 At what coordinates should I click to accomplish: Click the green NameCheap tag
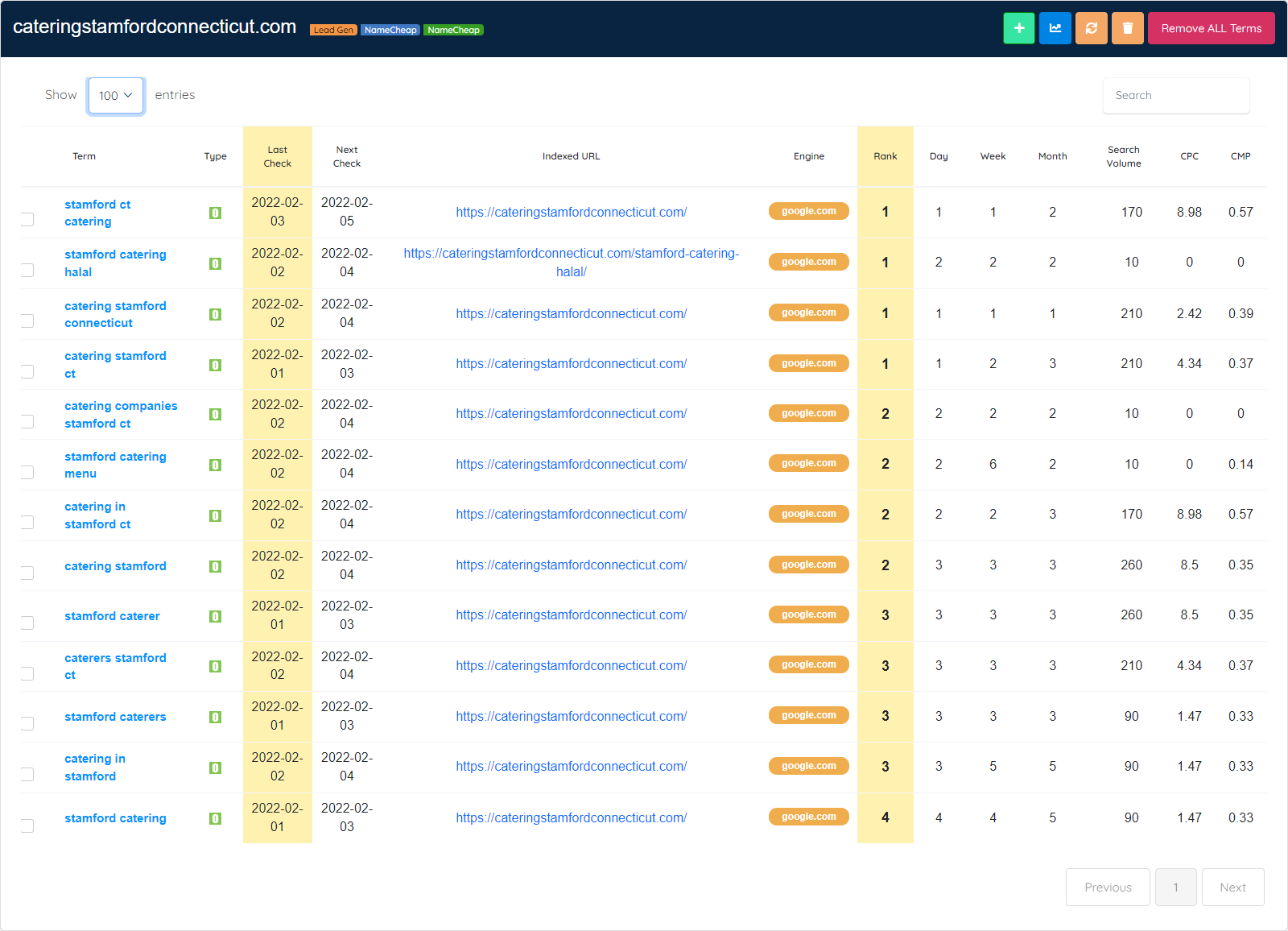pyautogui.click(x=453, y=30)
